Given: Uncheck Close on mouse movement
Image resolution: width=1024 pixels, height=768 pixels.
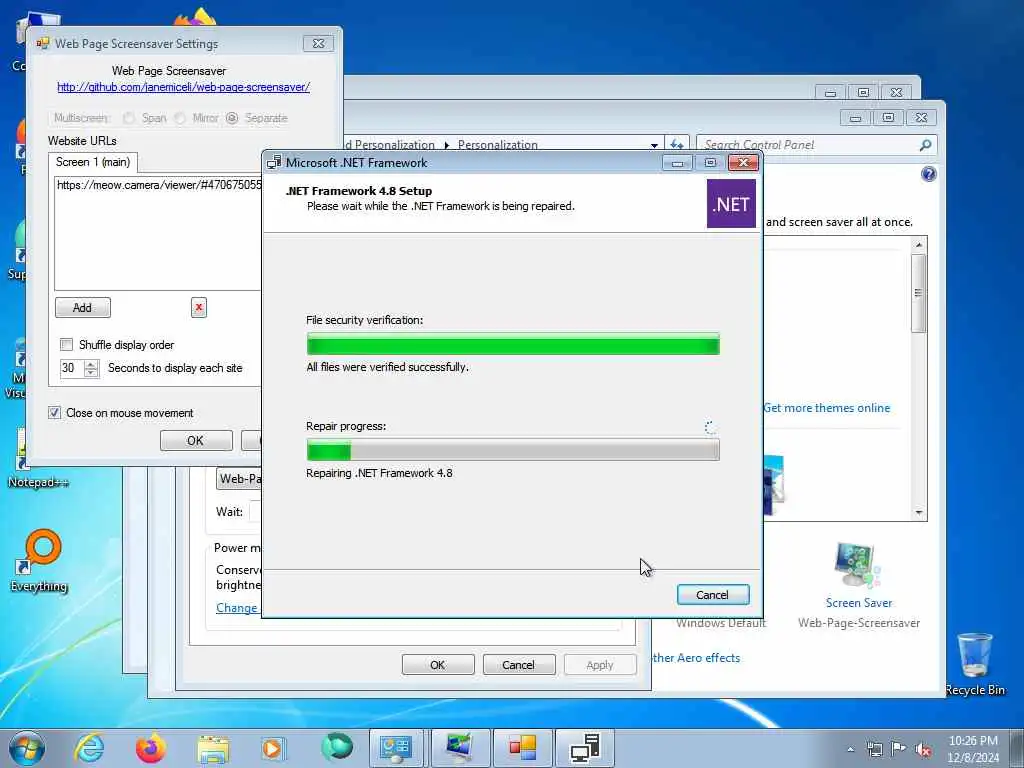Looking at the screenshot, I should pos(54,413).
